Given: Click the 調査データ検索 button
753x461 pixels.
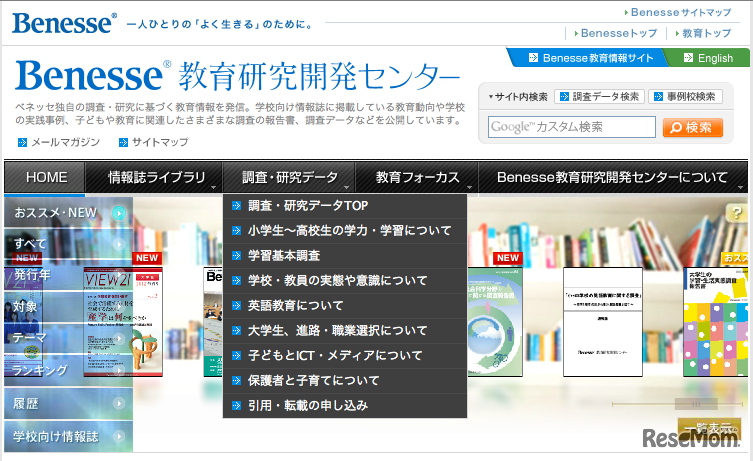Looking at the screenshot, I should (599, 97).
